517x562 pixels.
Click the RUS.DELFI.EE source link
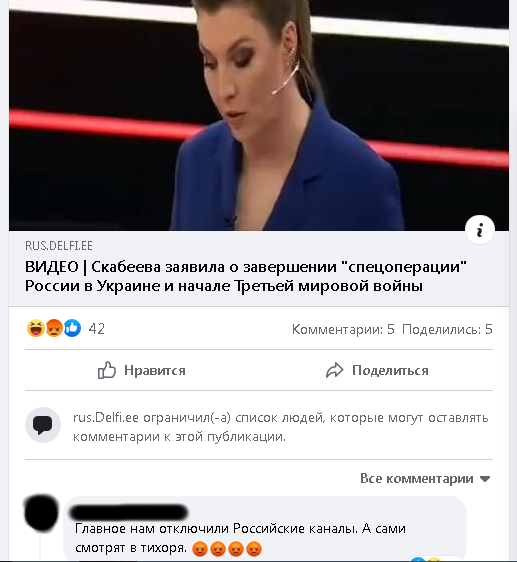(59, 246)
